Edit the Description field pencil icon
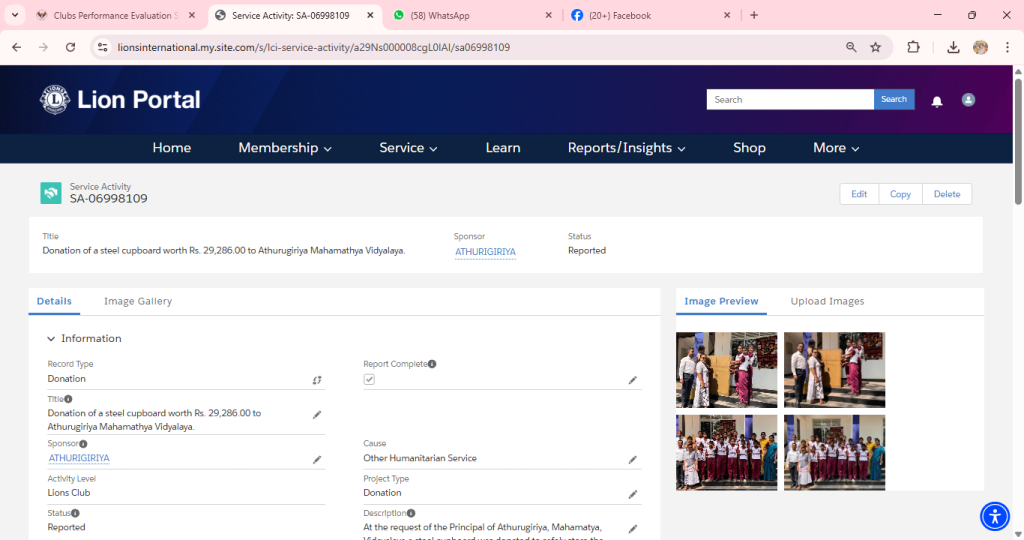The height and width of the screenshot is (540, 1024). 632,529
